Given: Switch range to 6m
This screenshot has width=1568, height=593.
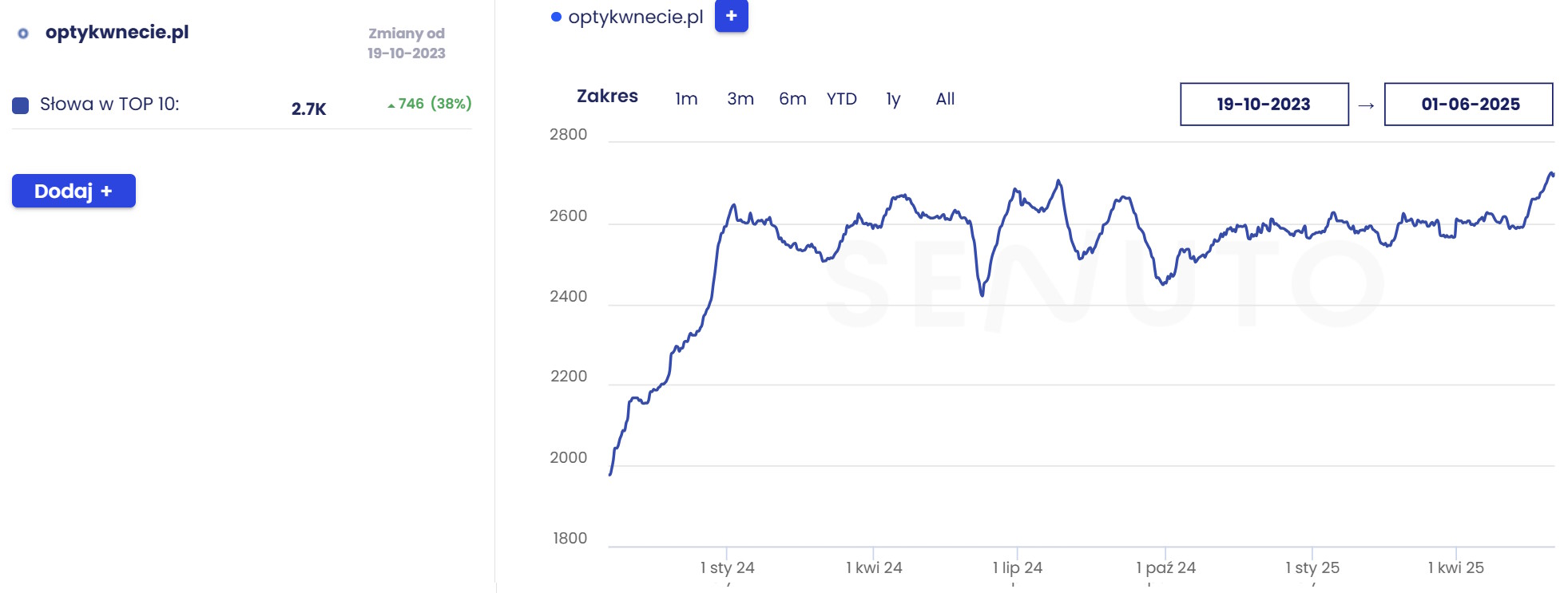Looking at the screenshot, I should (792, 99).
